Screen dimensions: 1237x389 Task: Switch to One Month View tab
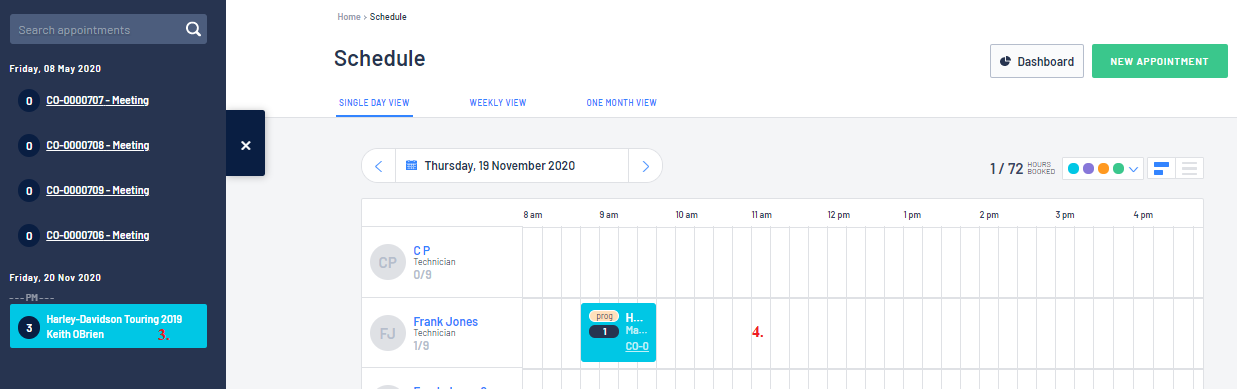click(x=621, y=103)
